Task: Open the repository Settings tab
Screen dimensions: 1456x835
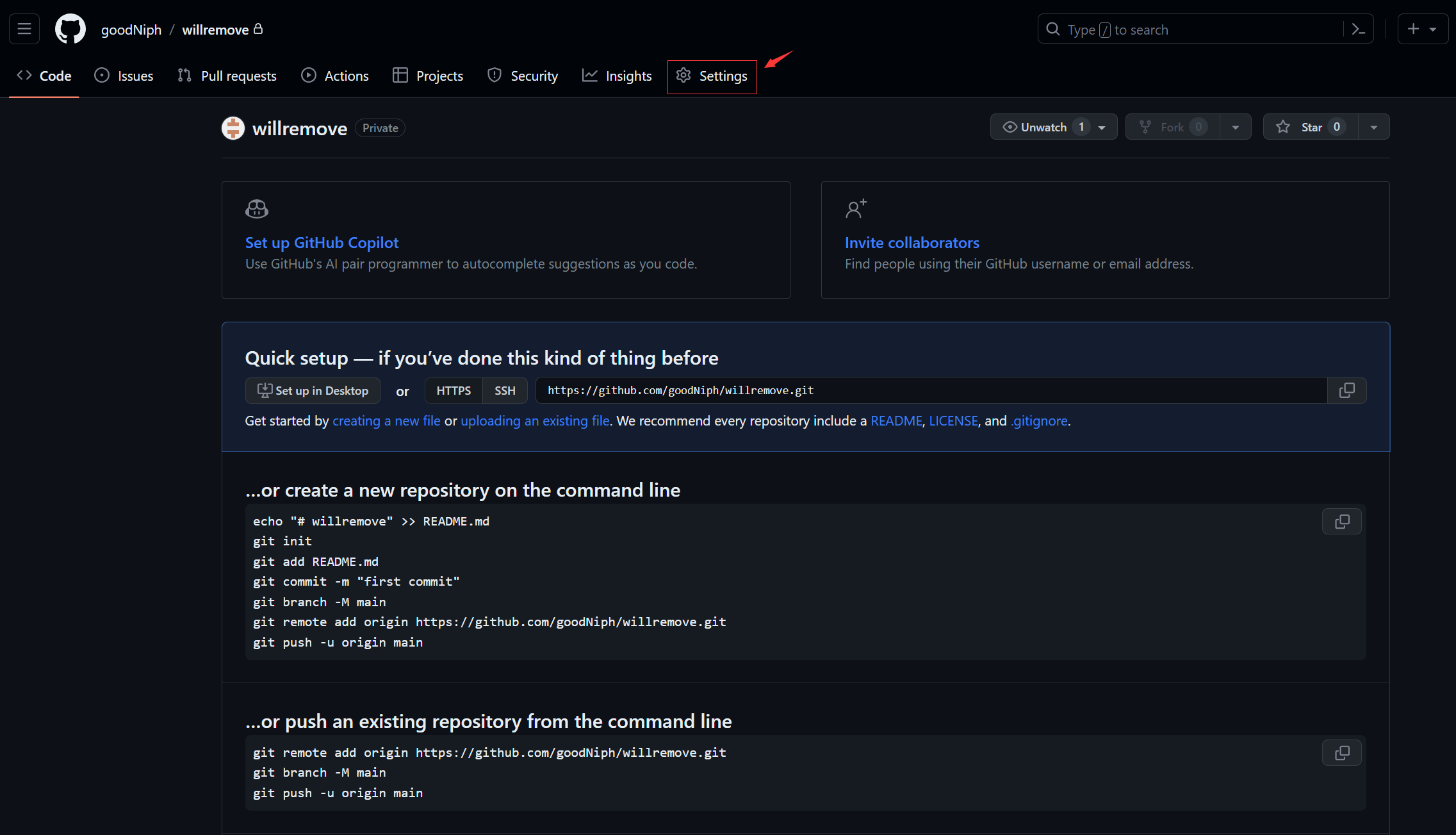Action: 712,76
